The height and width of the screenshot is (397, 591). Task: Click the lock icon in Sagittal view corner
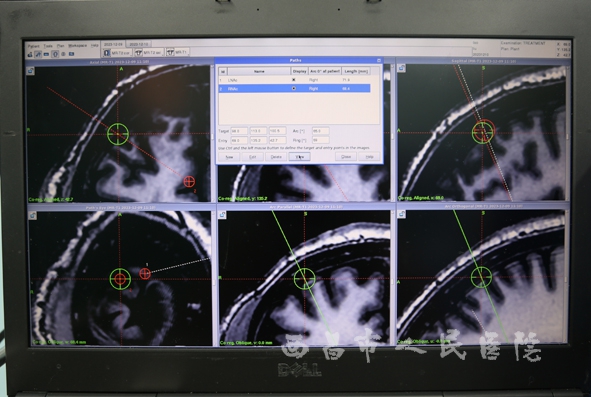tap(401, 68)
